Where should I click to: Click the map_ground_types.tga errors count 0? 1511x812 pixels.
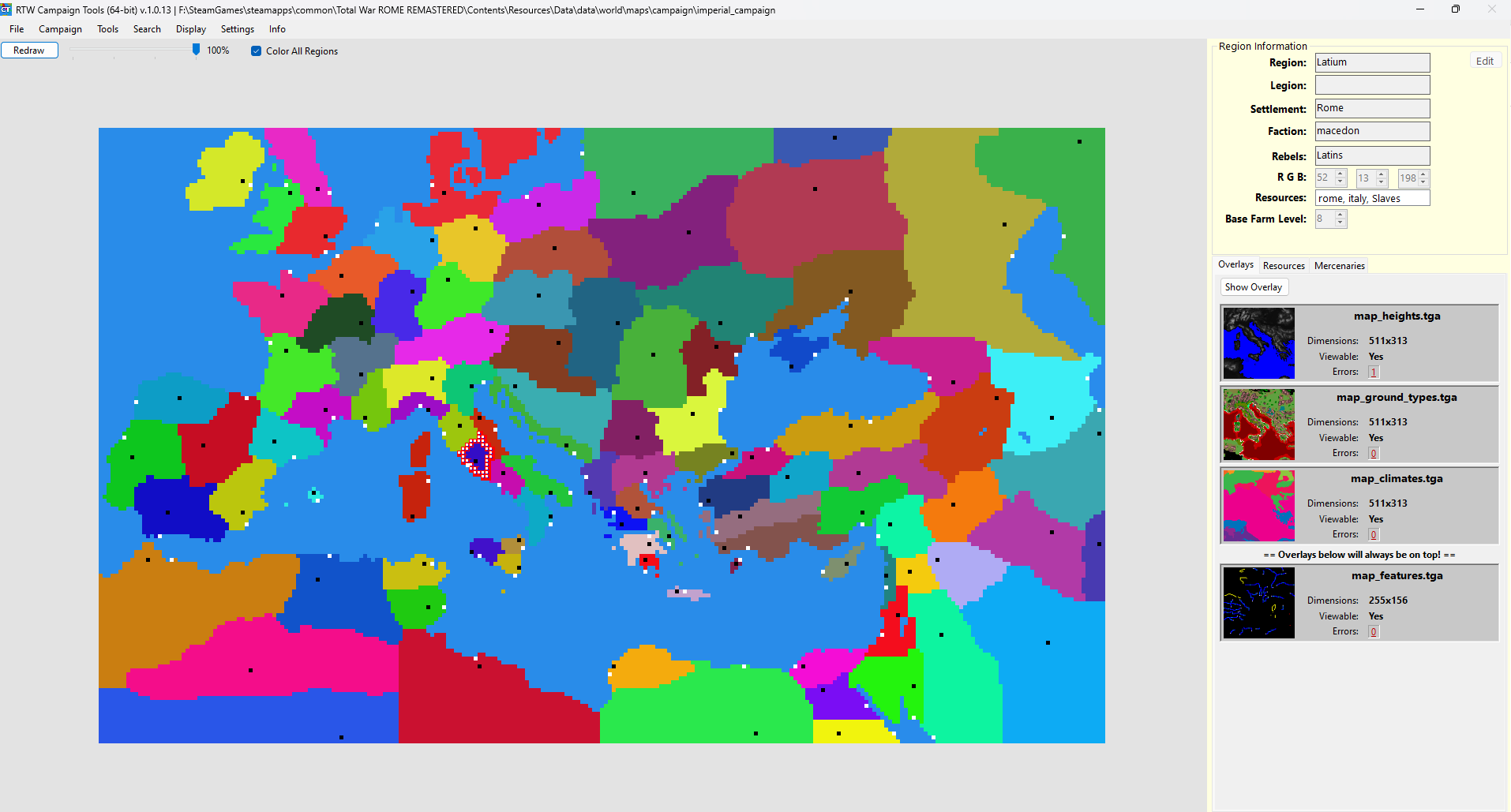1374,454
